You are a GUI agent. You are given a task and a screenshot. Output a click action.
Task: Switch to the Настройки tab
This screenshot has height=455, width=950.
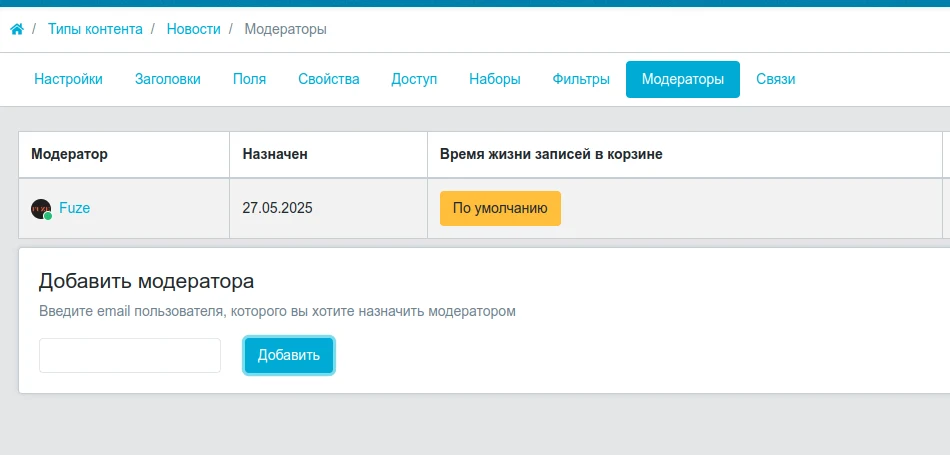point(68,79)
